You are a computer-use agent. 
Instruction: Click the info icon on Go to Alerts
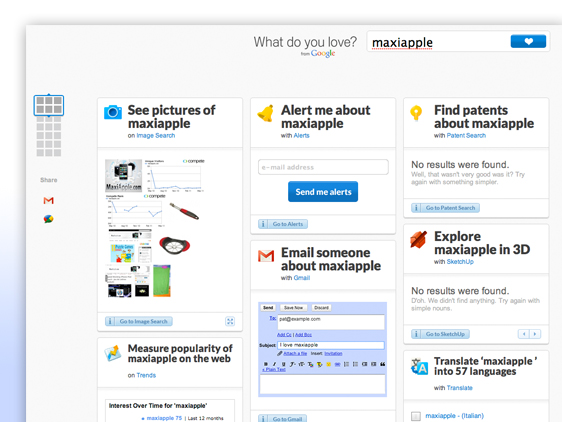coord(263,224)
